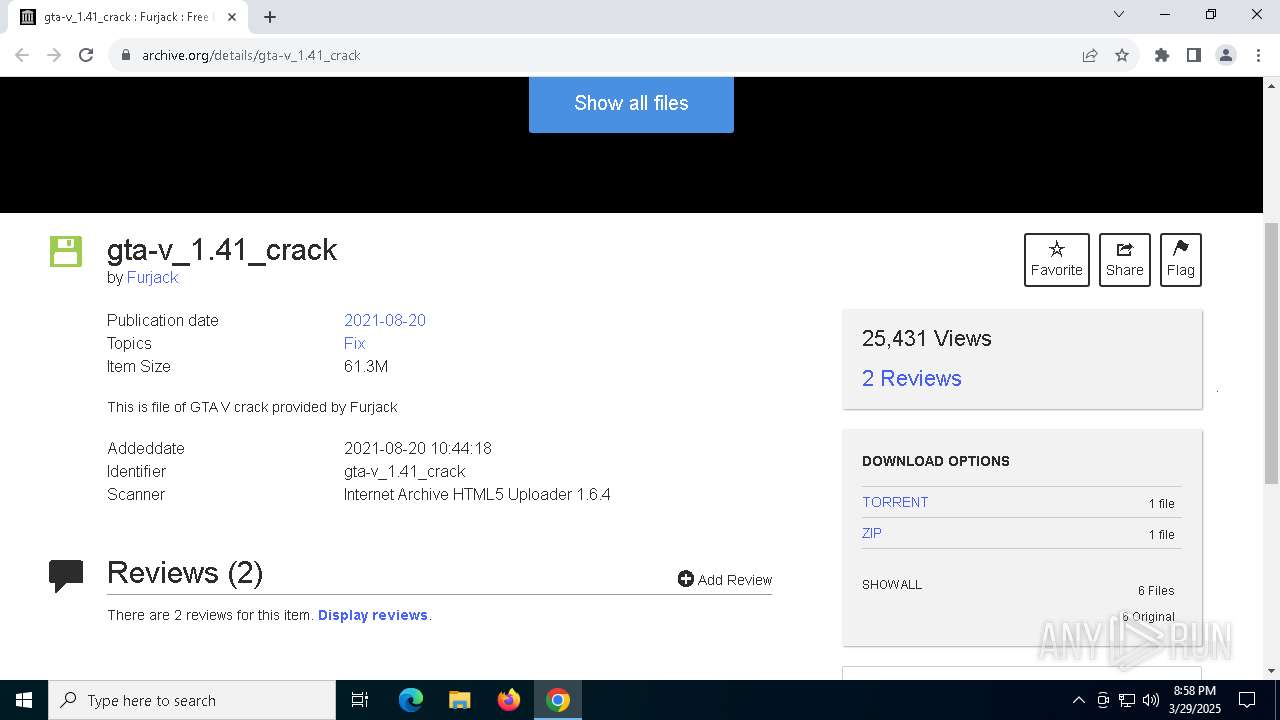Viewport: 1280px width, 720px height.
Task: Click SHOW ALL download files
Action: pyautogui.click(x=892, y=585)
